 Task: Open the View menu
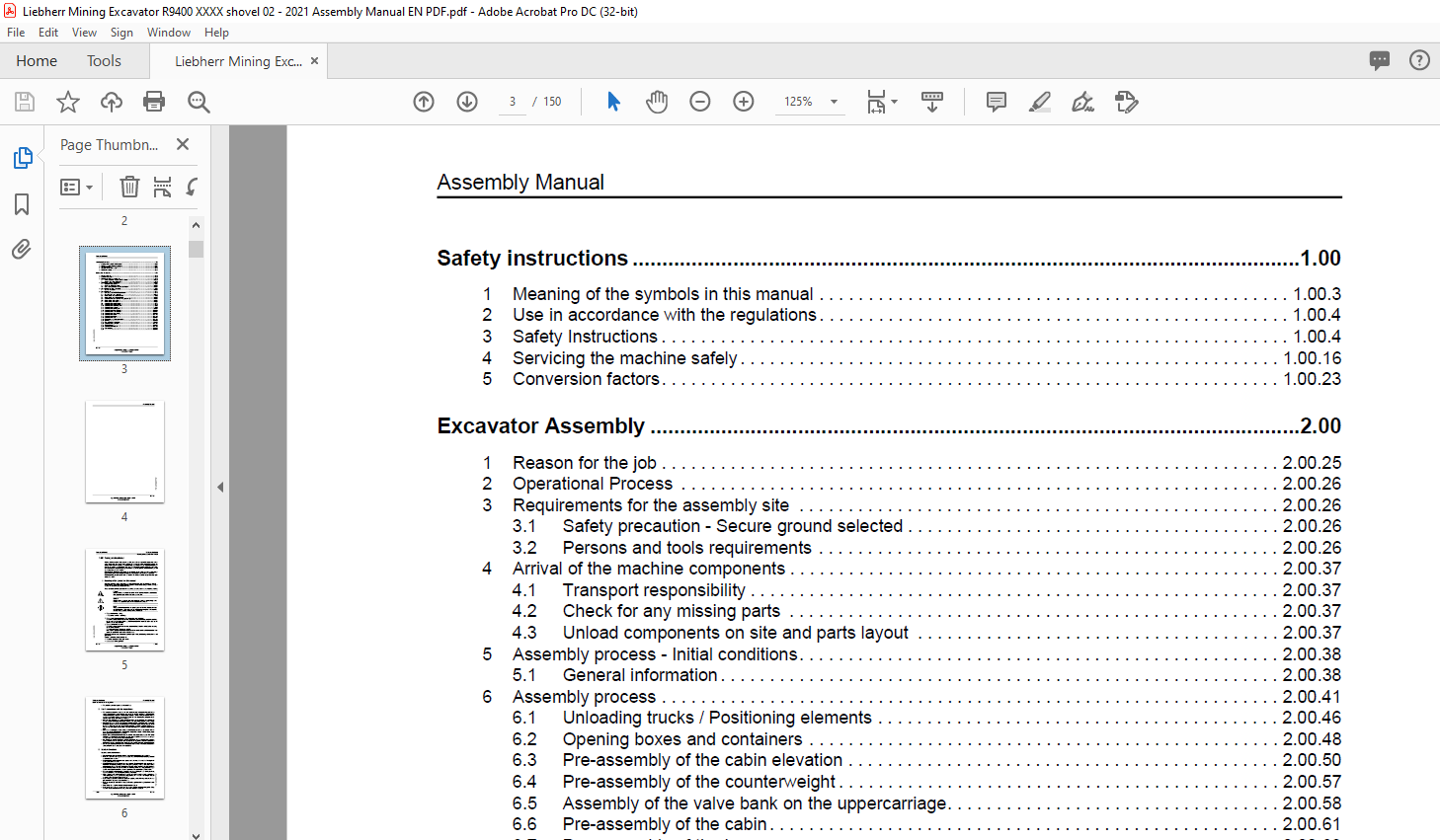[x=84, y=33]
